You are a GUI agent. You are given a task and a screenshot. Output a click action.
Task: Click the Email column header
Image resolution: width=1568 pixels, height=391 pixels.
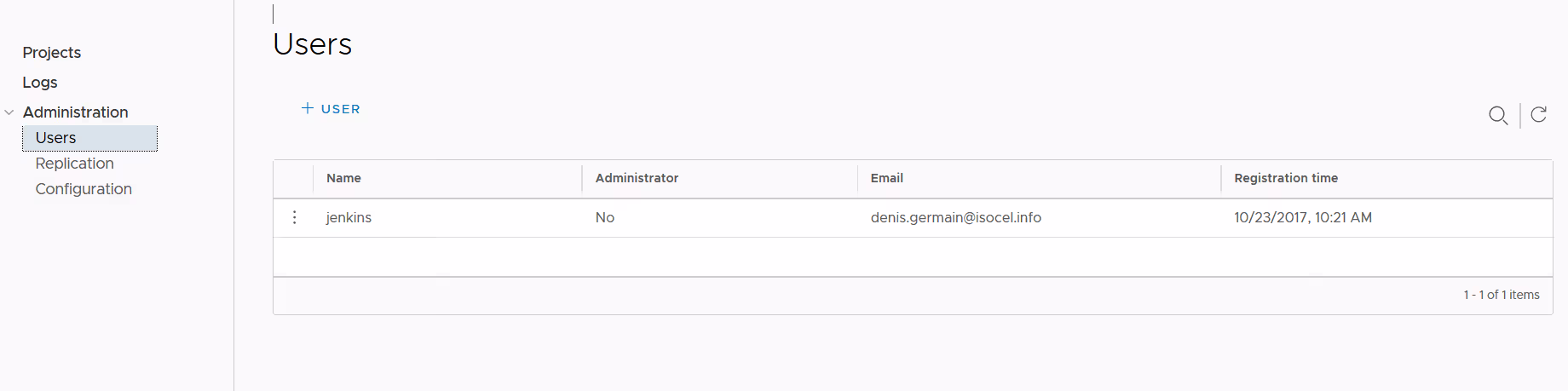(886, 178)
